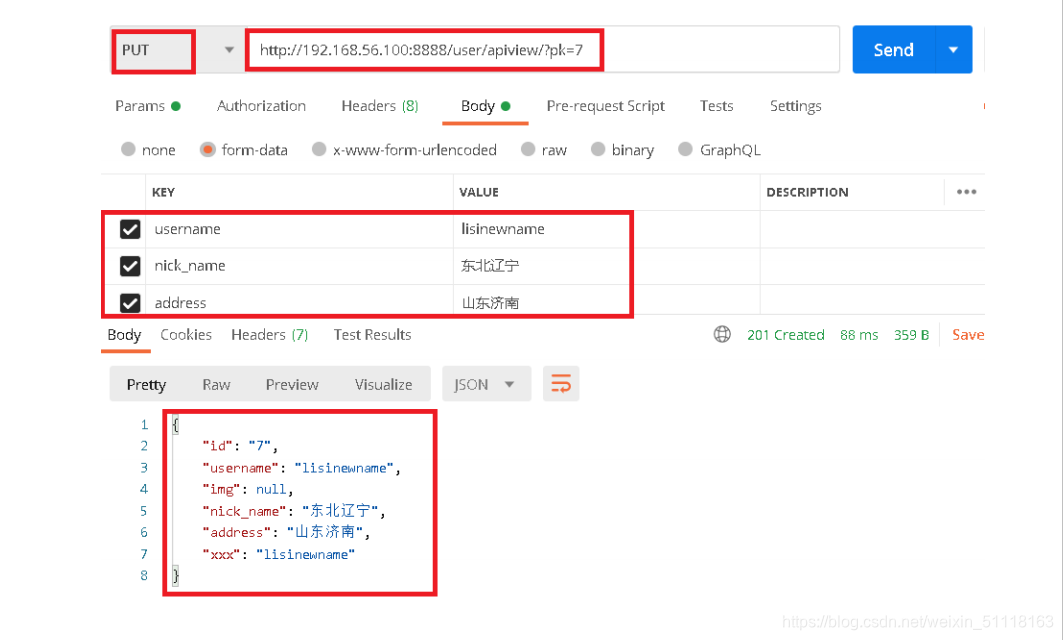
Task: Select the GraphQL radio button
Action: (x=685, y=149)
